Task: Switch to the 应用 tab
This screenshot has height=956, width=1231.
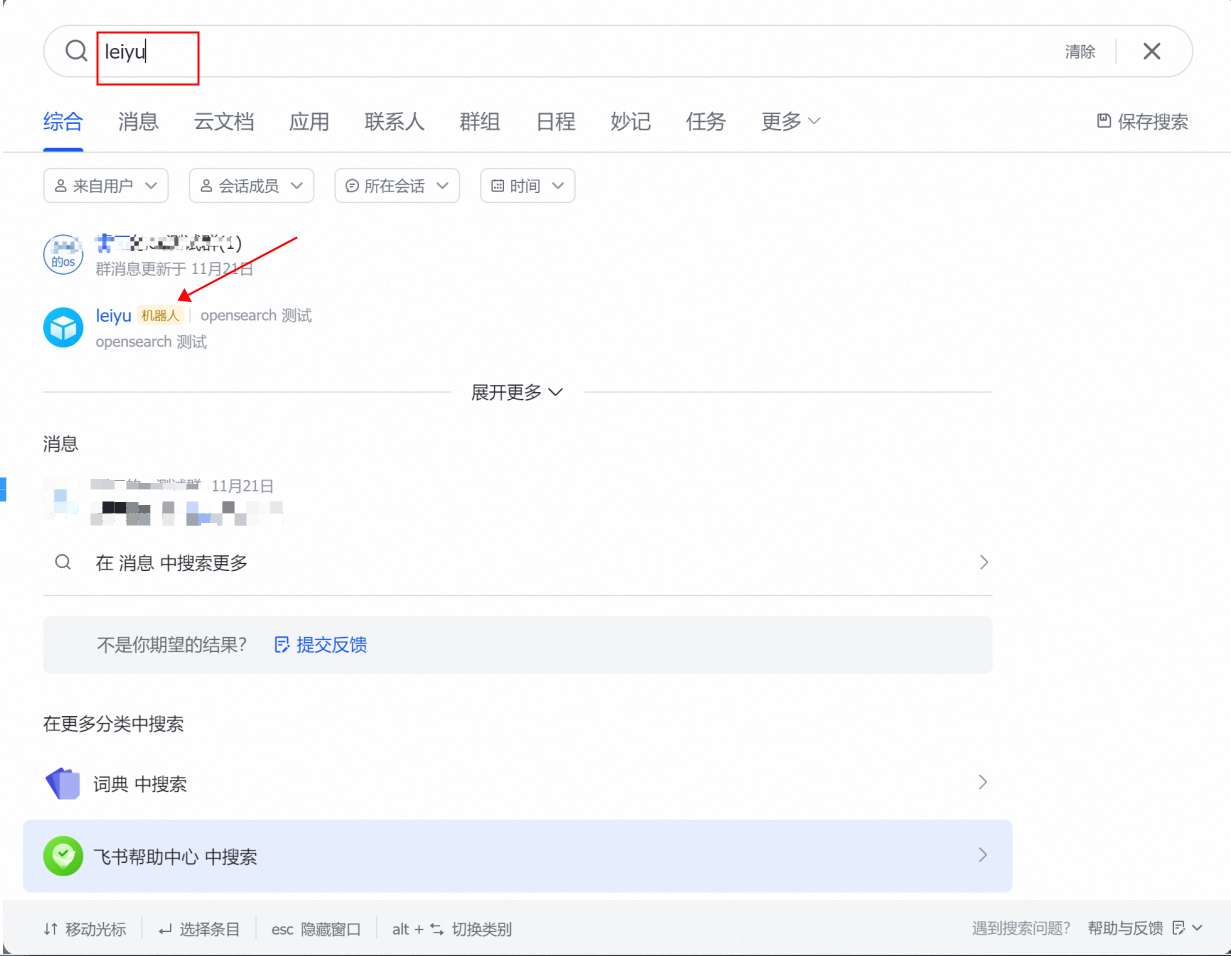Action: [x=309, y=122]
